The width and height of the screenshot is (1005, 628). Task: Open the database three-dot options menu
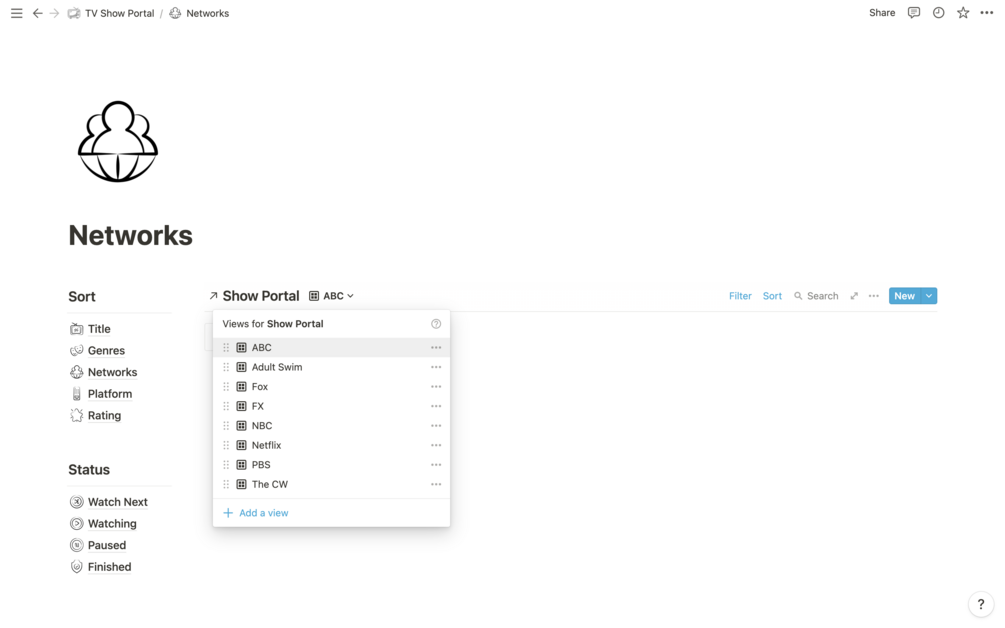pyautogui.click(x=874, y=296)
